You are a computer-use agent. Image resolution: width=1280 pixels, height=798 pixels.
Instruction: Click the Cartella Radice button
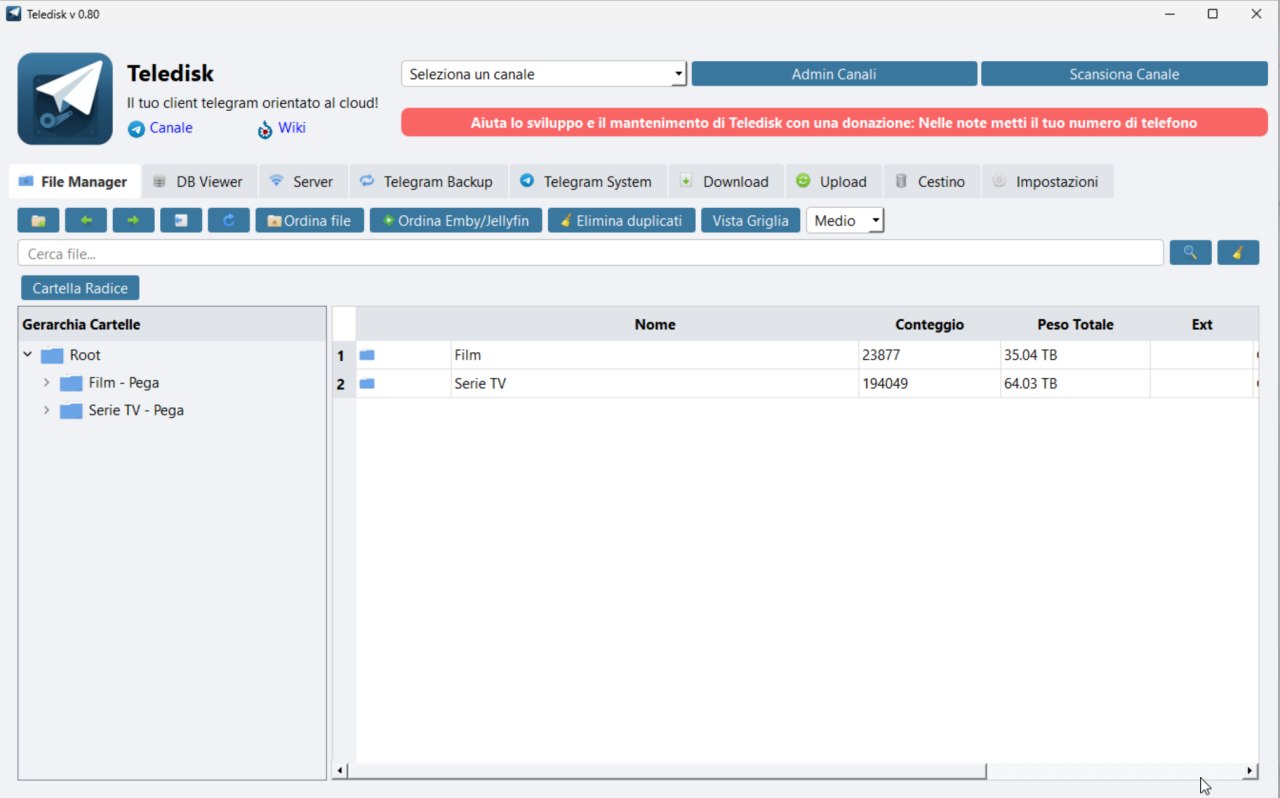coord(80,288)
